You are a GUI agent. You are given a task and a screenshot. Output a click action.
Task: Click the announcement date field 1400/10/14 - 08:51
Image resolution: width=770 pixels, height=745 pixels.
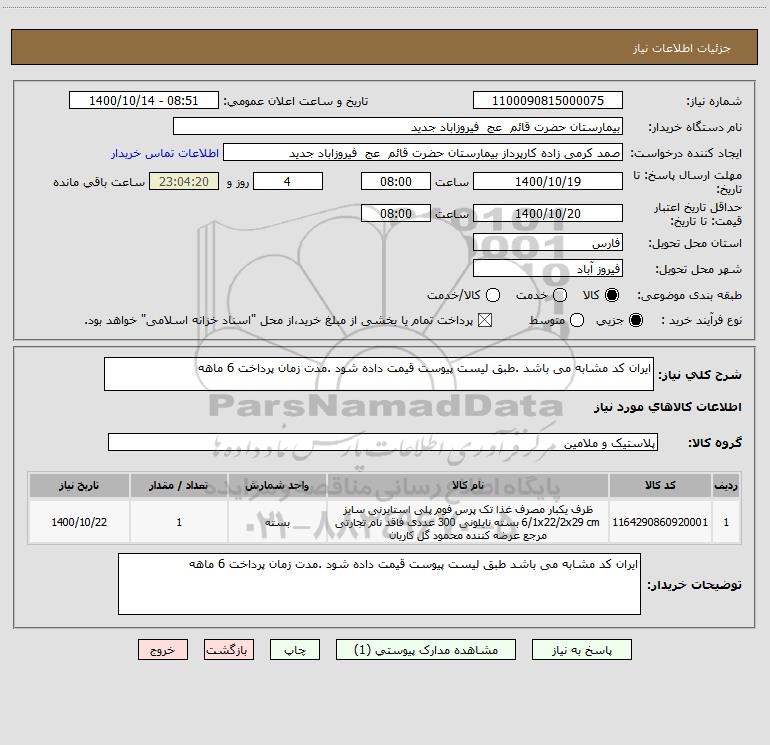[x=144, y=101]
